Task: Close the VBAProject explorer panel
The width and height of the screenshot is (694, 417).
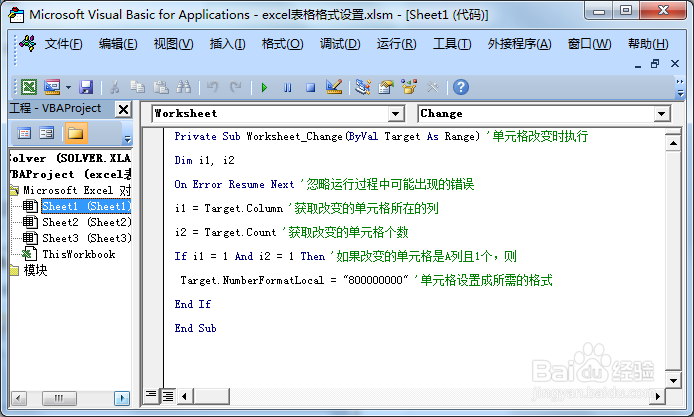Action: (123, 109)
